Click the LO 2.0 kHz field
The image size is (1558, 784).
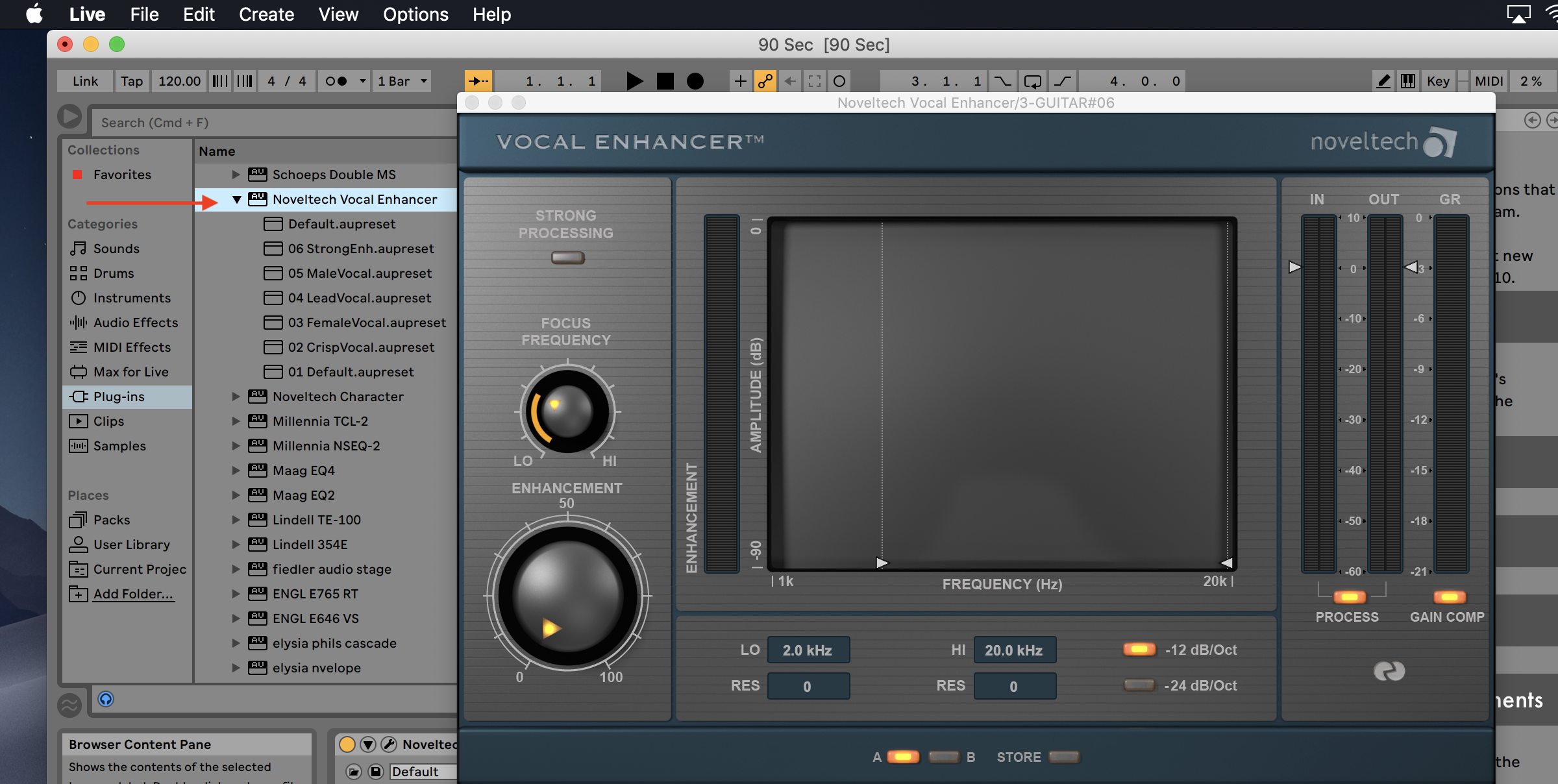tap(808, 650)
